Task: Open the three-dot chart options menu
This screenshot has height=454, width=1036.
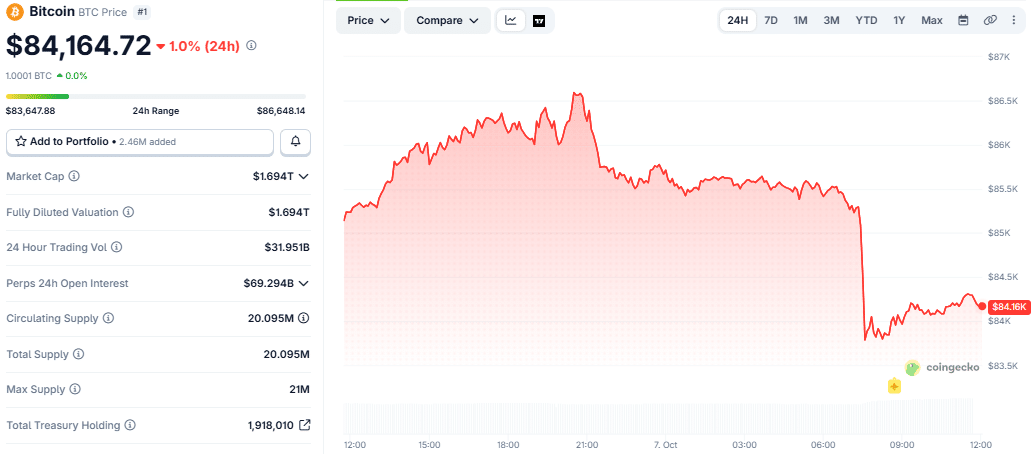Action: (1014, 20)
